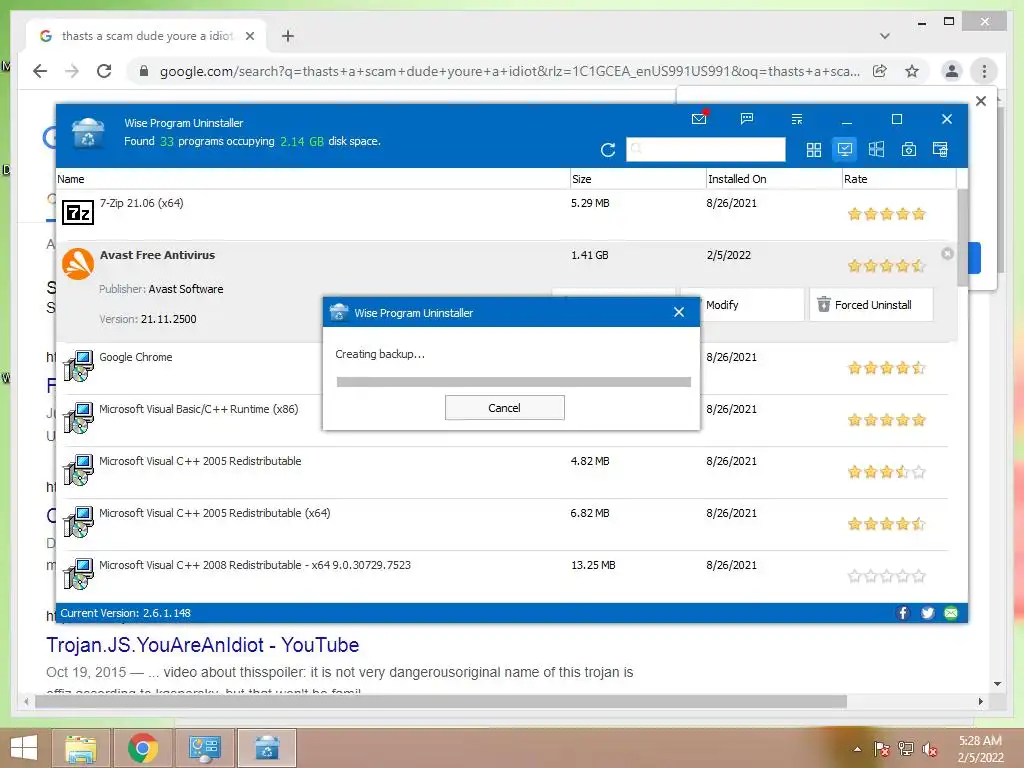Open File Explorer from taskbar

81,747
